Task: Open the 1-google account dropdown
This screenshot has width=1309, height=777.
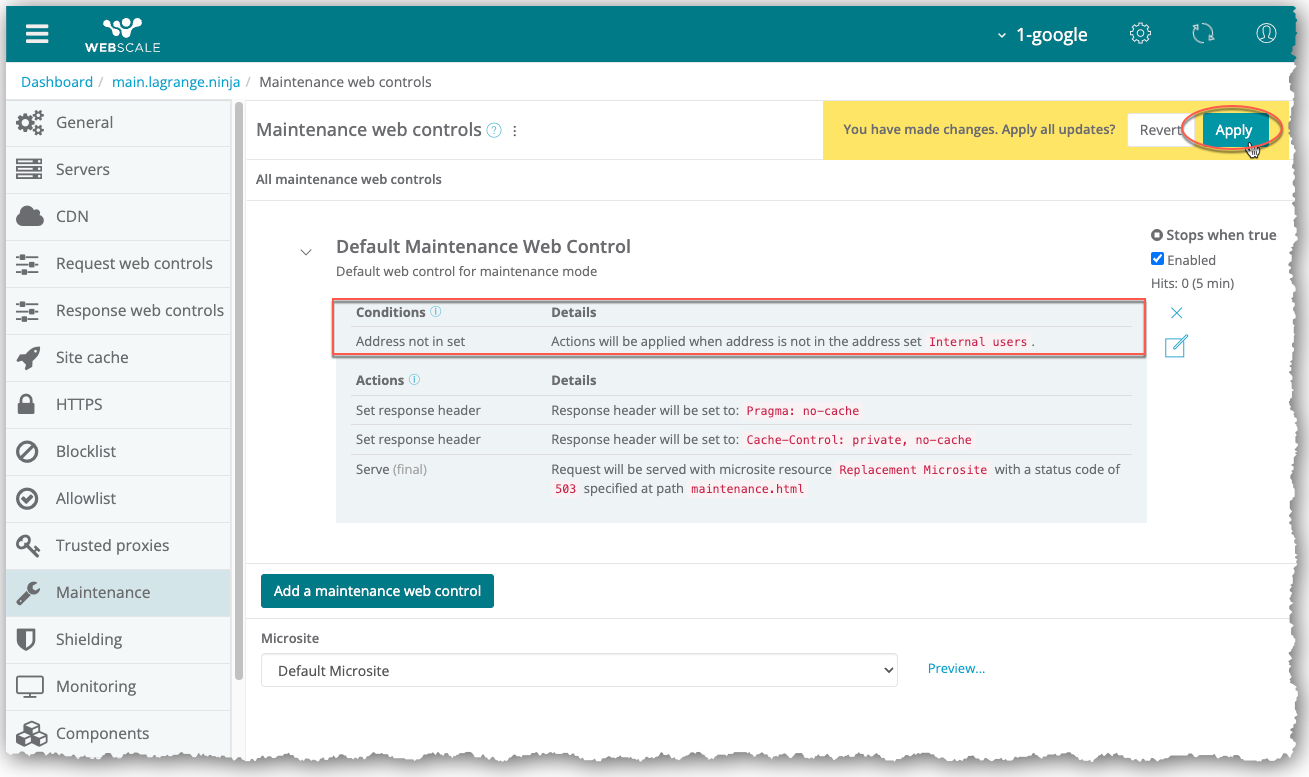Action: pos(1042,35)
